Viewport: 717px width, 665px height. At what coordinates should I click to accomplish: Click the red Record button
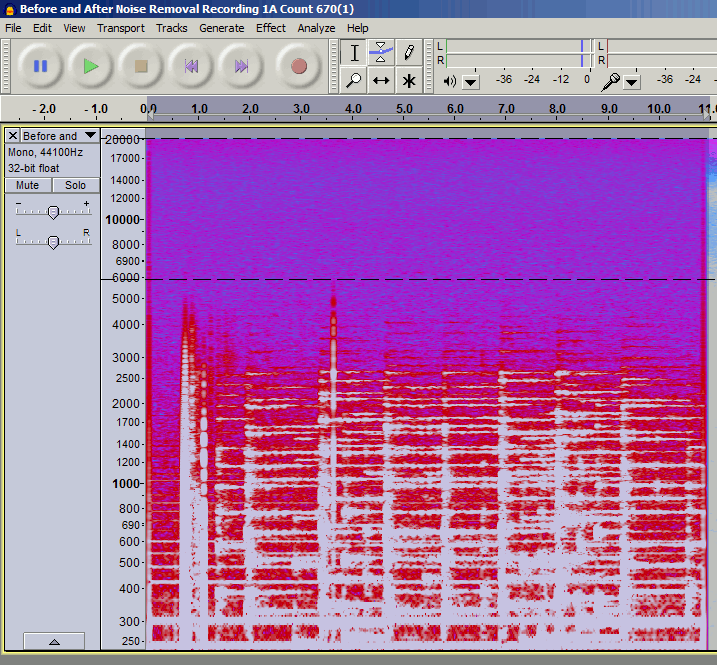(298, 67)
